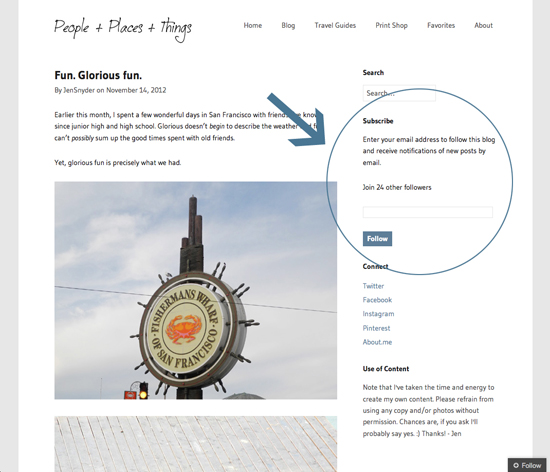Click the blue Follow subscribe button
This screenshot has width=550, height=472.
click(x=377, y=238)
